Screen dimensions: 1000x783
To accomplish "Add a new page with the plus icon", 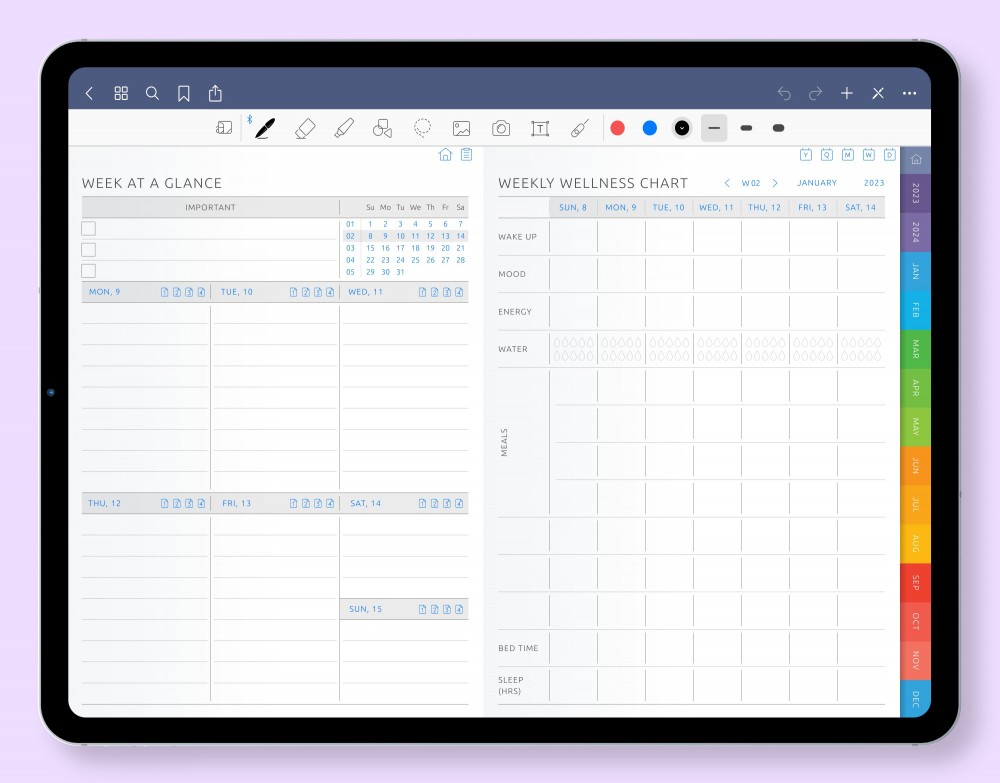I will point(847,94).
